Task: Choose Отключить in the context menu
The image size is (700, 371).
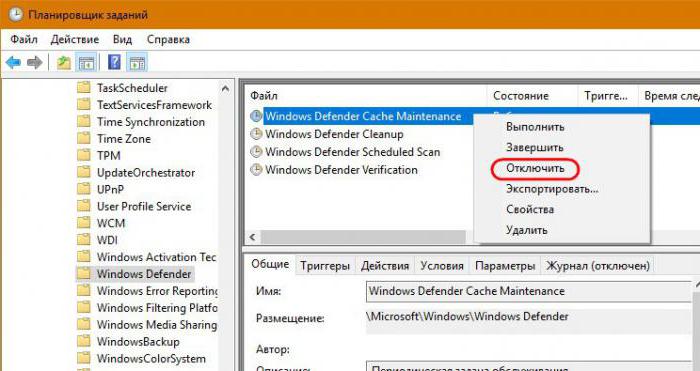Action: pos(535,168)
